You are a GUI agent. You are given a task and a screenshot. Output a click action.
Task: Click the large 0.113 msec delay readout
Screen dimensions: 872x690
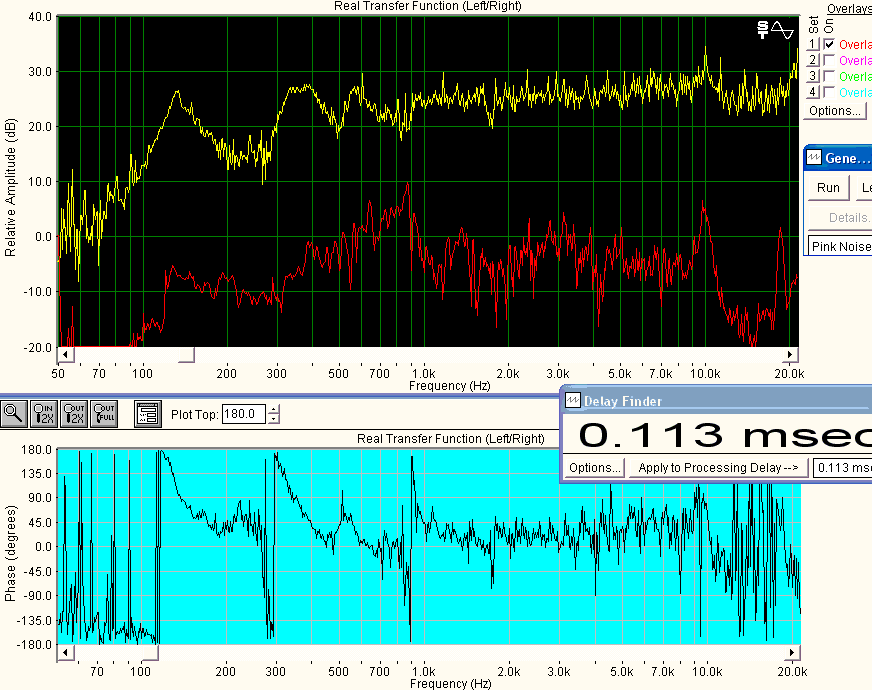(725, 435)
